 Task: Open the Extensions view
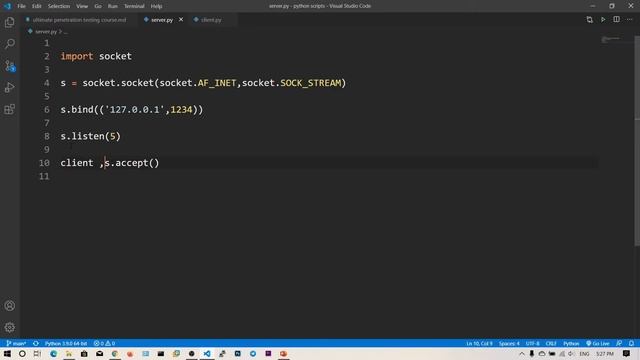pos(10,109)
